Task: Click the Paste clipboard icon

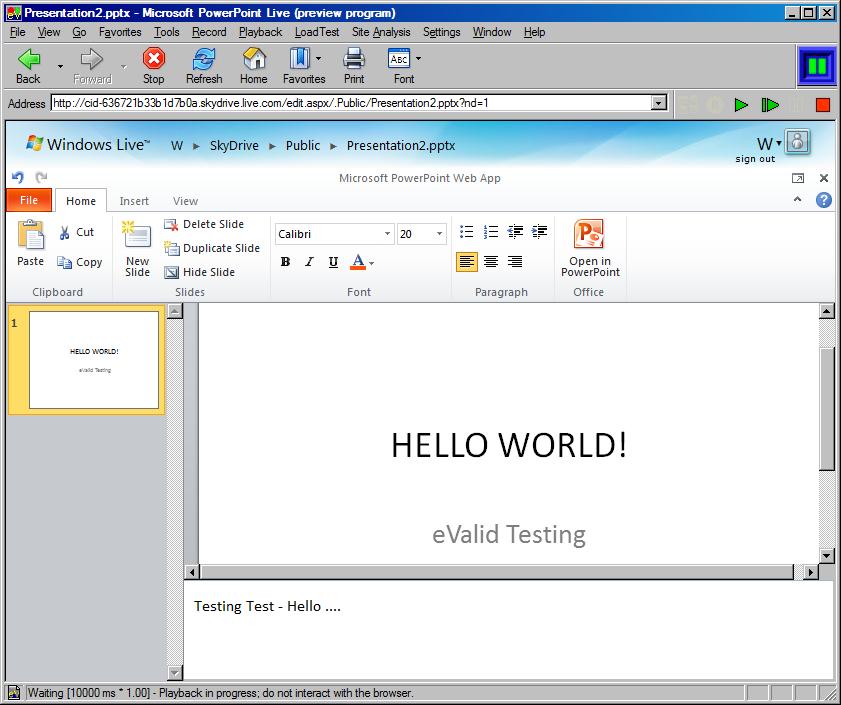Action: pos(31,235)
